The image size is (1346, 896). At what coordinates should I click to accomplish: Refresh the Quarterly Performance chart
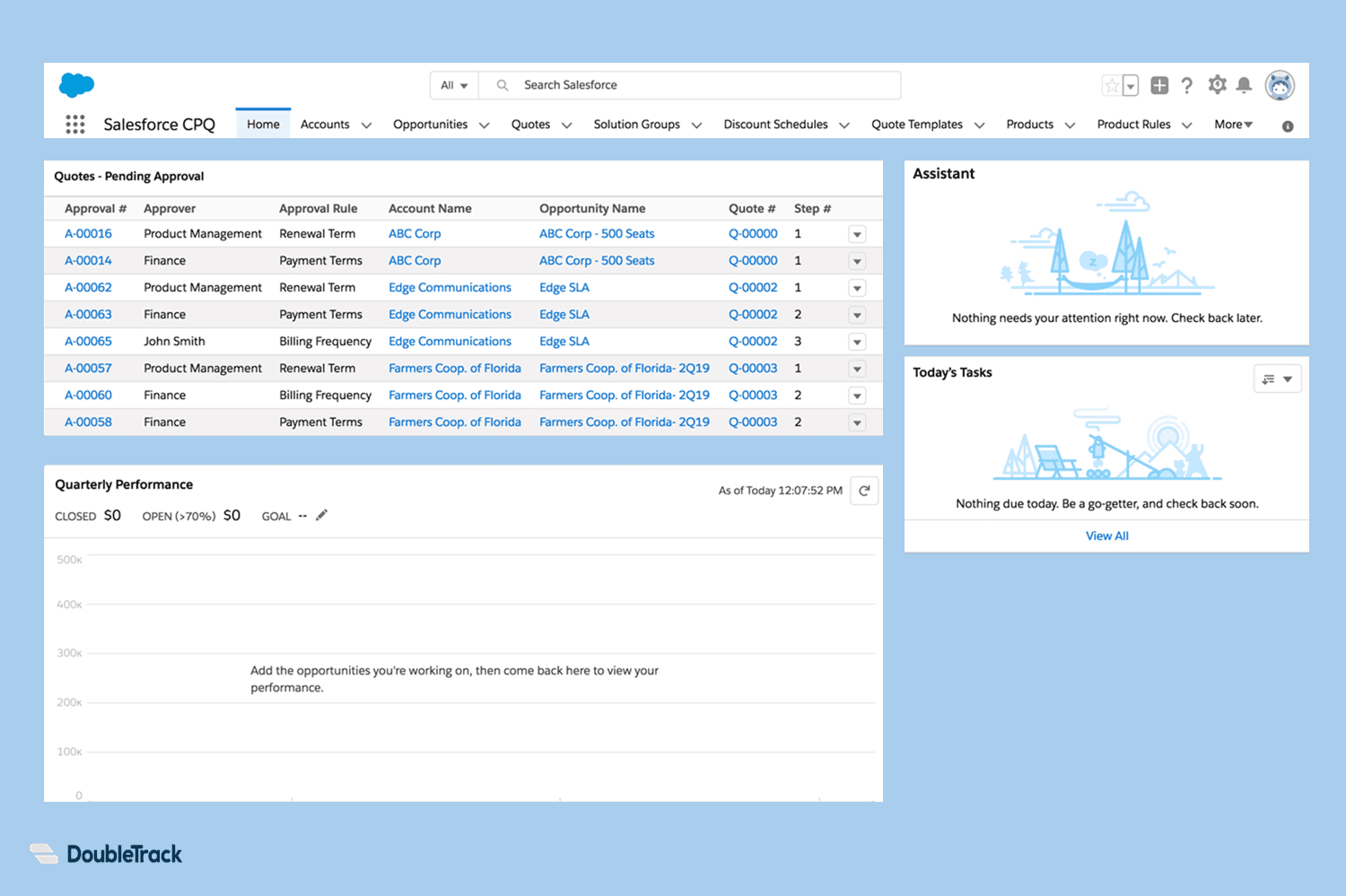[864, 491]
